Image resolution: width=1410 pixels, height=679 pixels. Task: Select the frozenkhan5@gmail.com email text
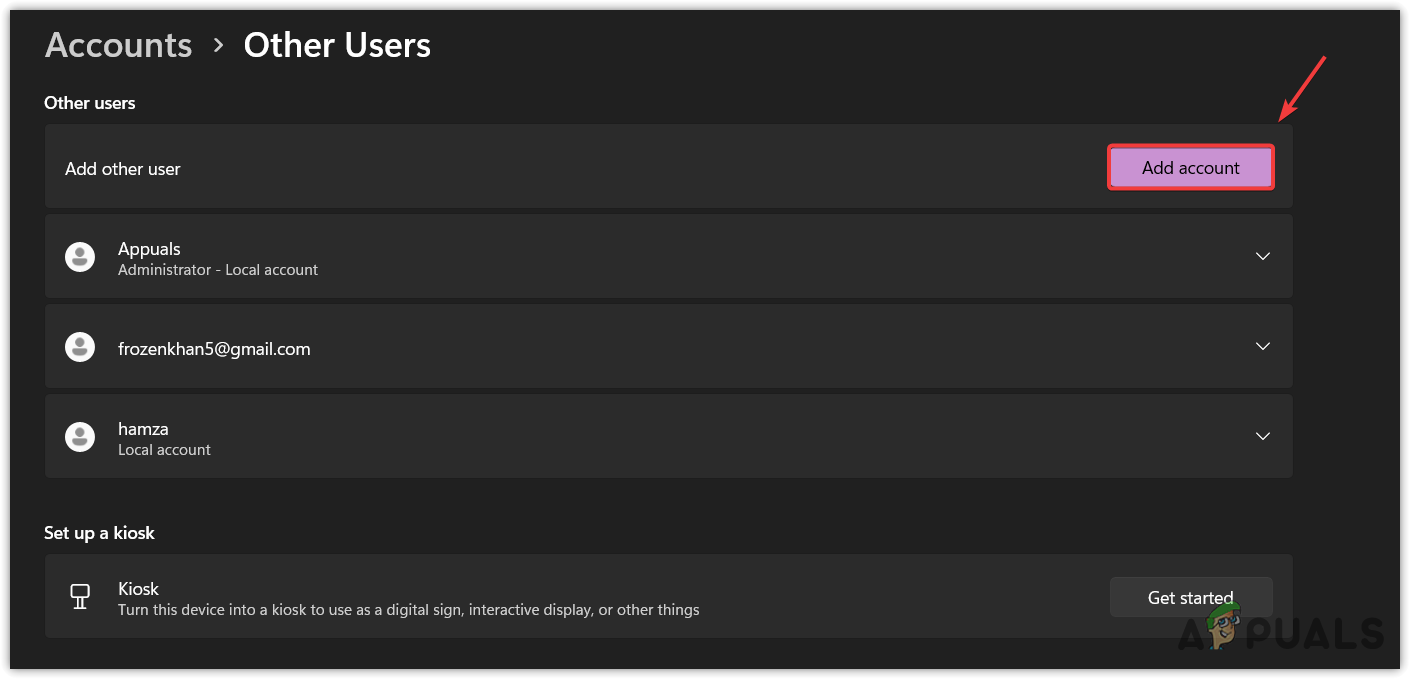pos(214,348)
